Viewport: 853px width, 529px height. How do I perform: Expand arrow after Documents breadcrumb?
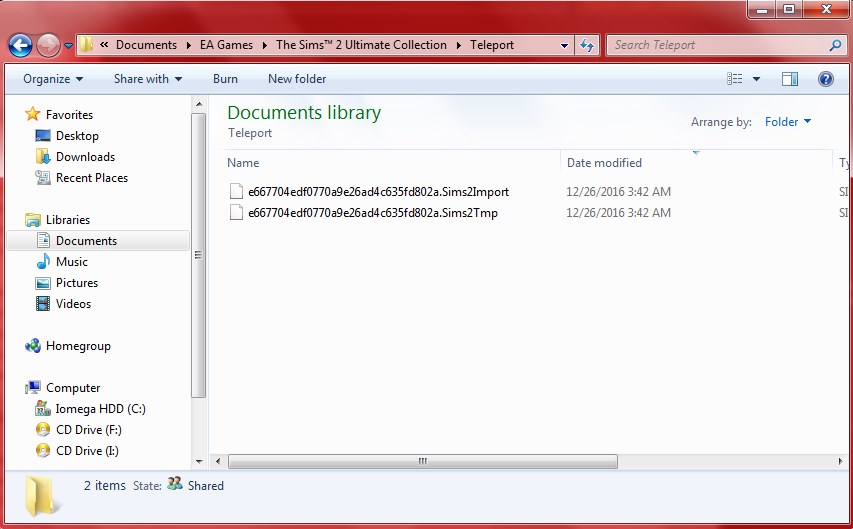[189, 46]
